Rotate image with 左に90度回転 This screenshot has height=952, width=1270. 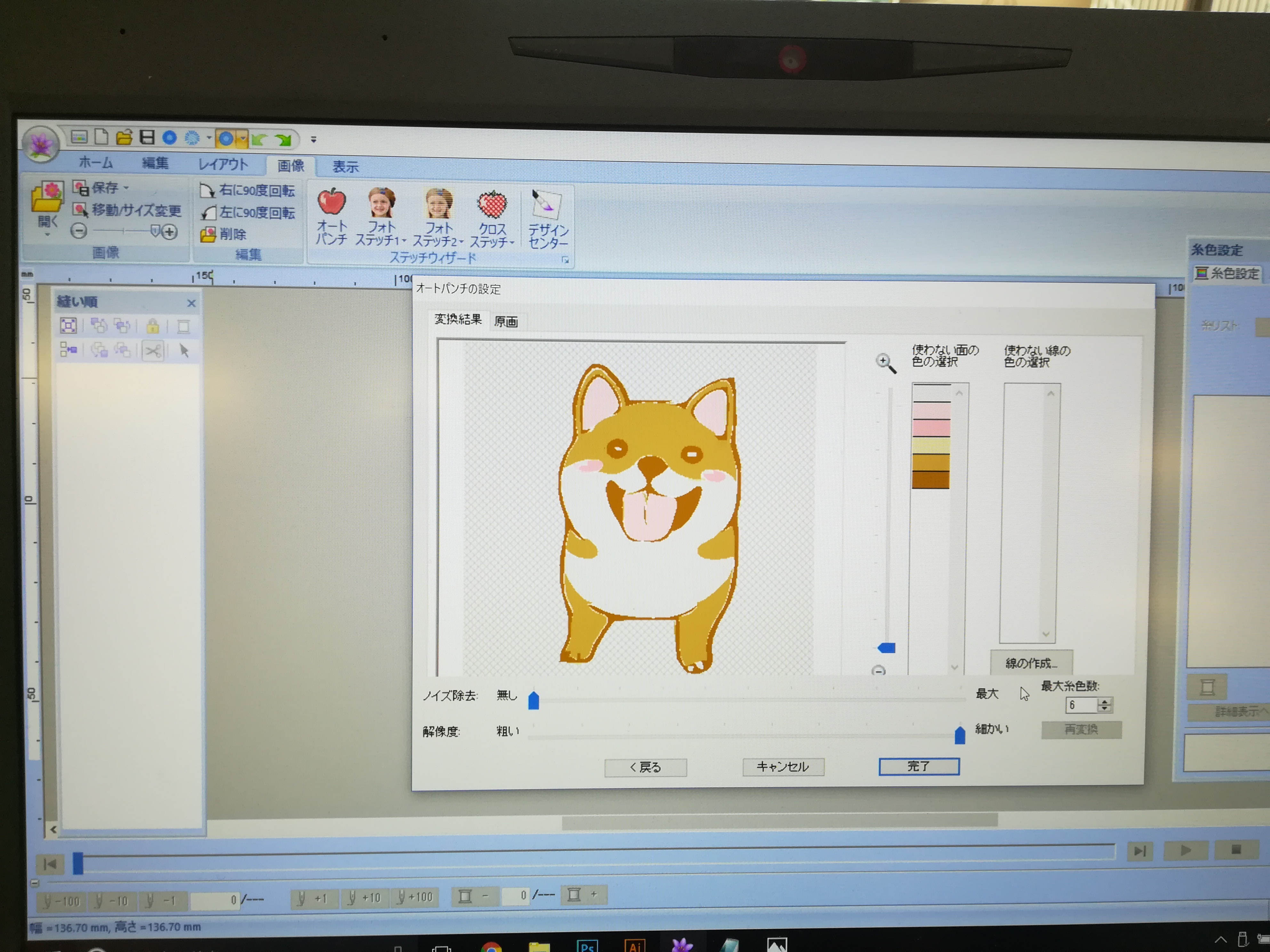(247, 213)
